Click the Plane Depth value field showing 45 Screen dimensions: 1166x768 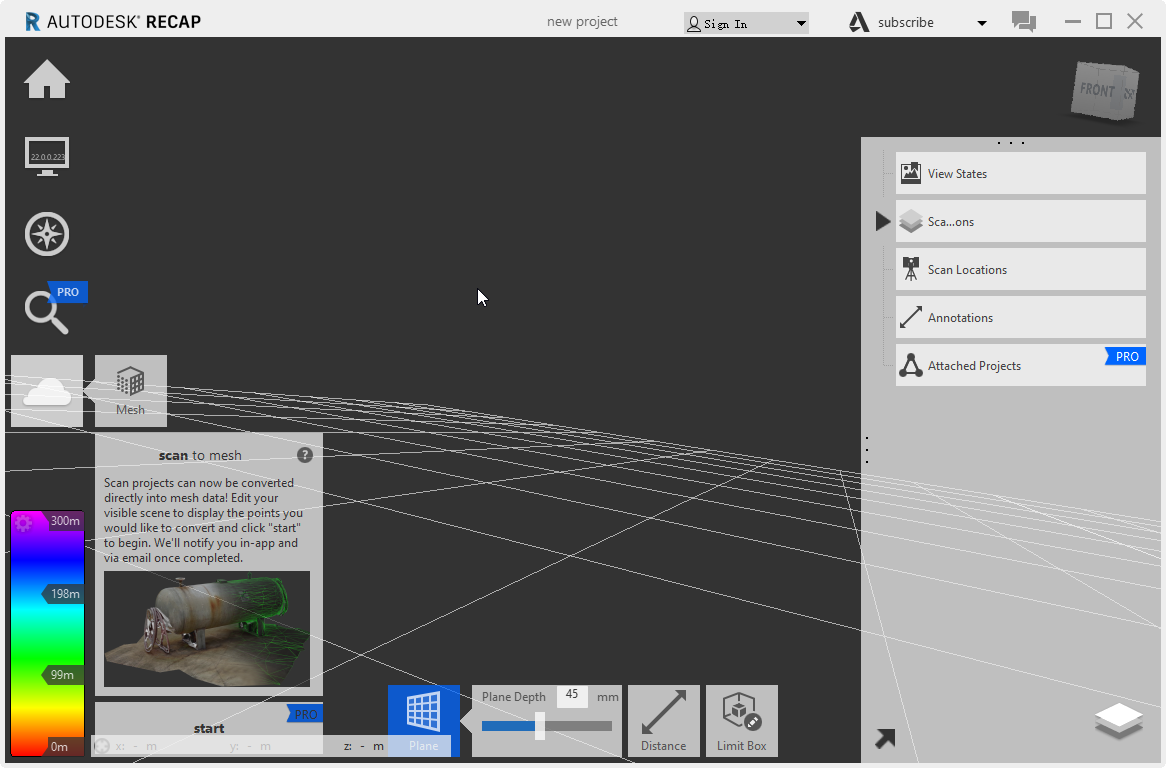572,696
